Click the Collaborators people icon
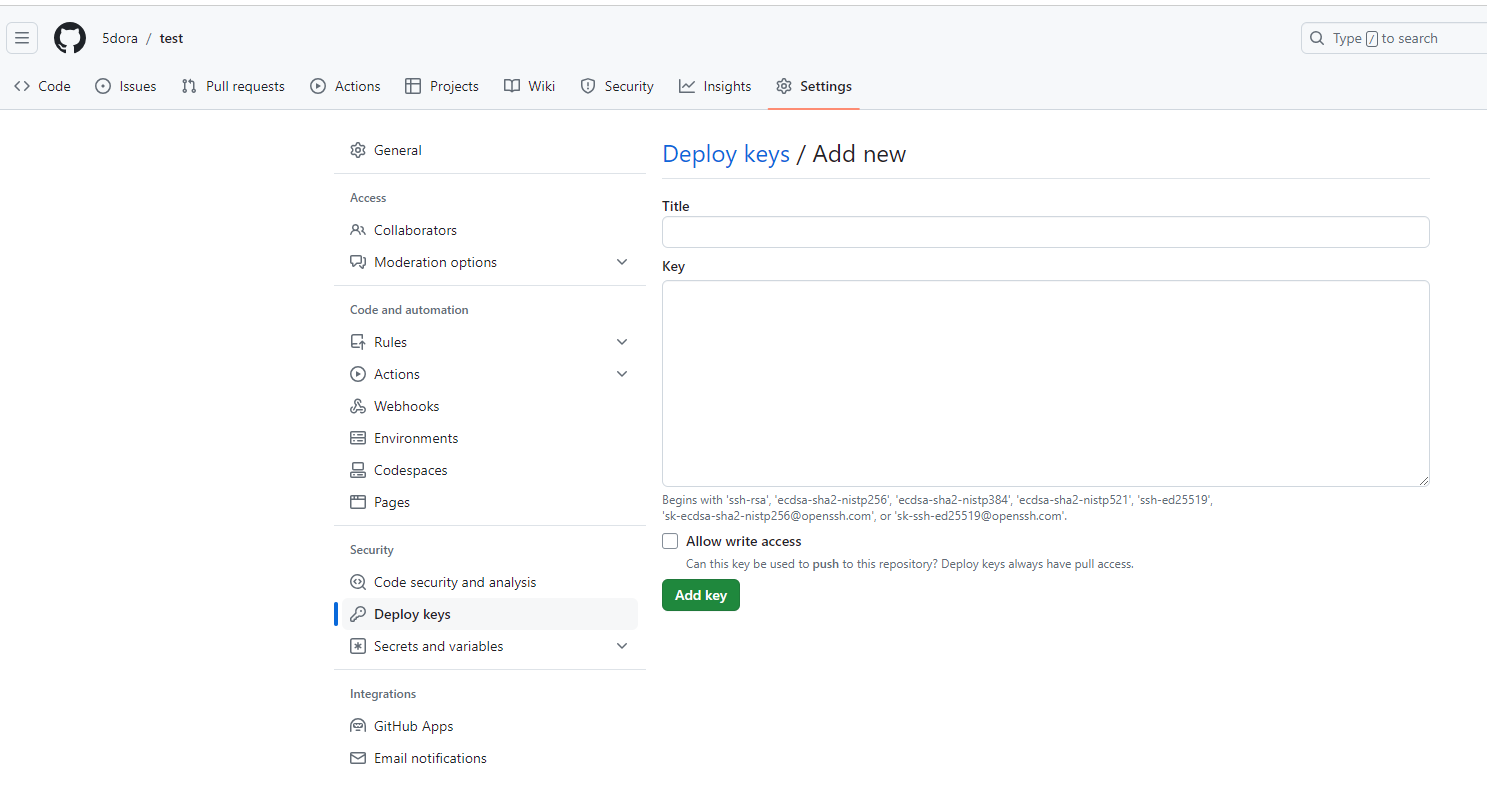1487x803 pixels. [x=358, y=230]
